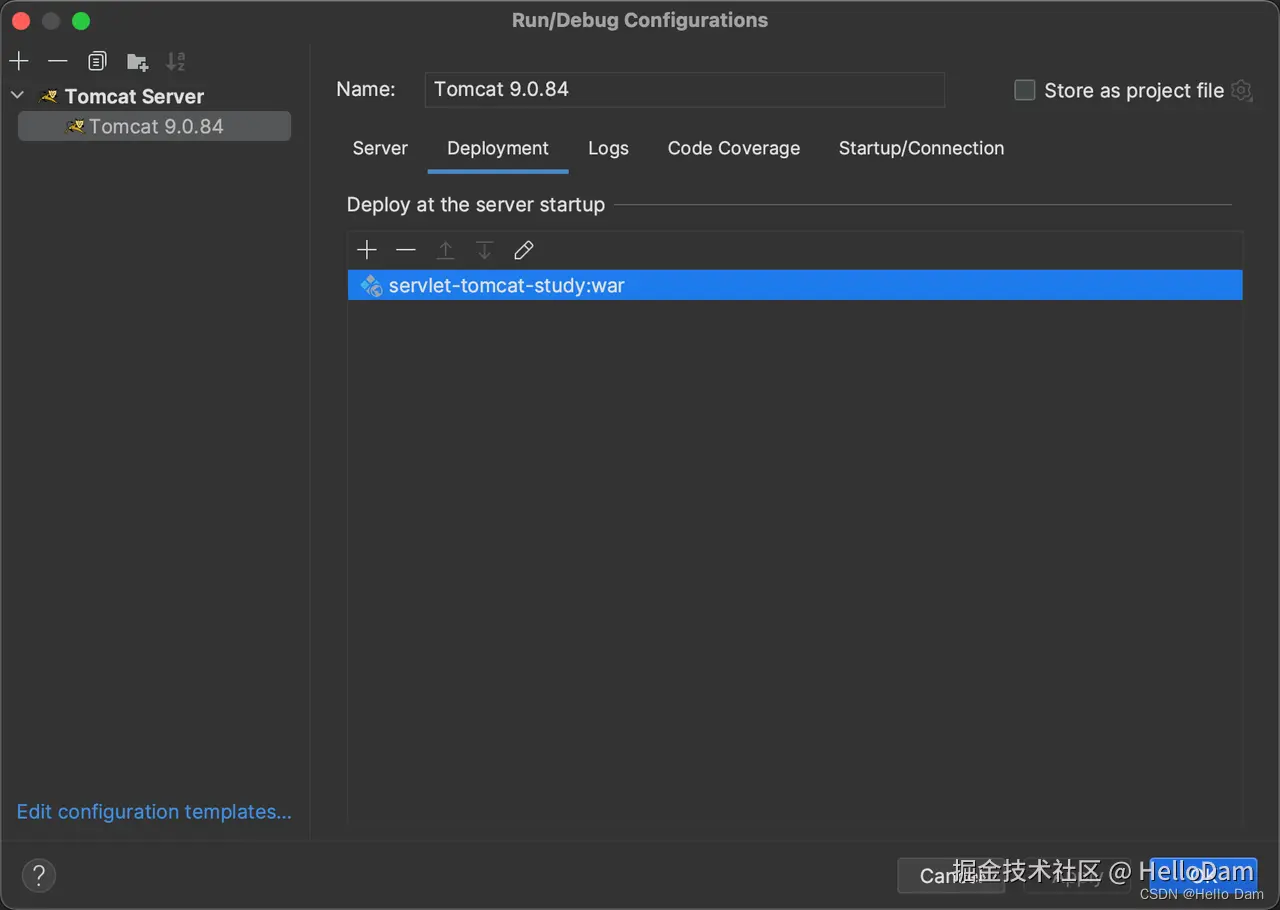Create a new configuration folder
Image resolution: width=1280 pixels, height=910 pixels.
[137, 62]
